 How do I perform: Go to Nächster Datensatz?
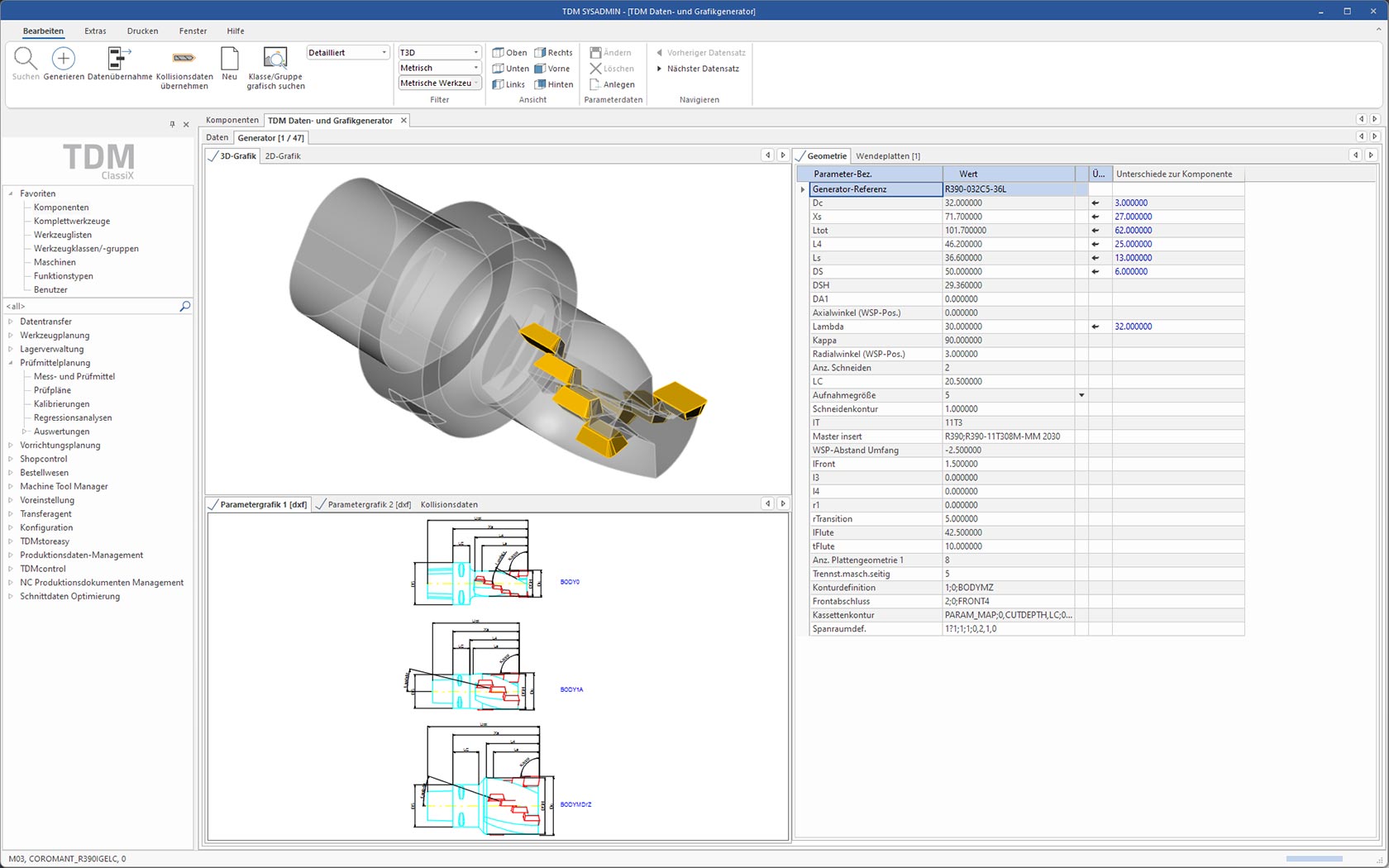point(699,69)
